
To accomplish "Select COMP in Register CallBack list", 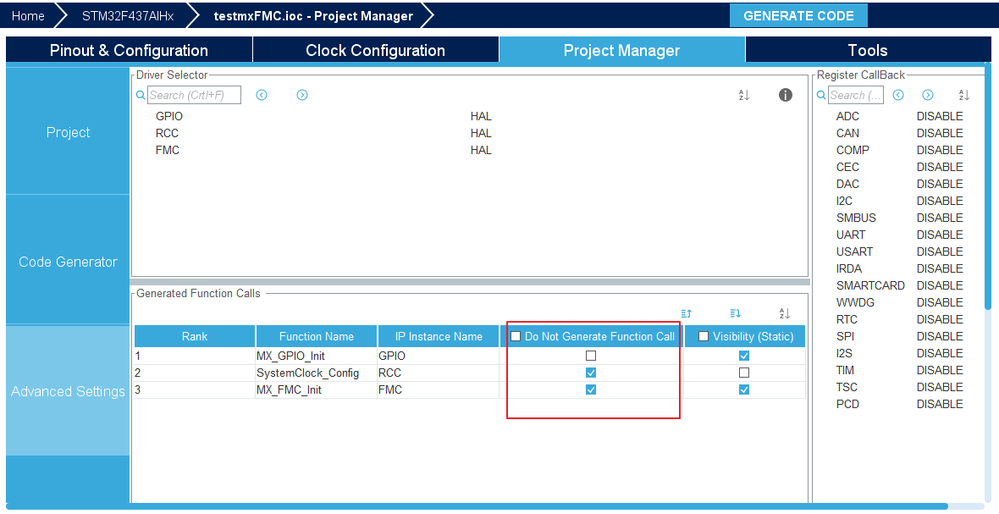I will click(852, 150).
